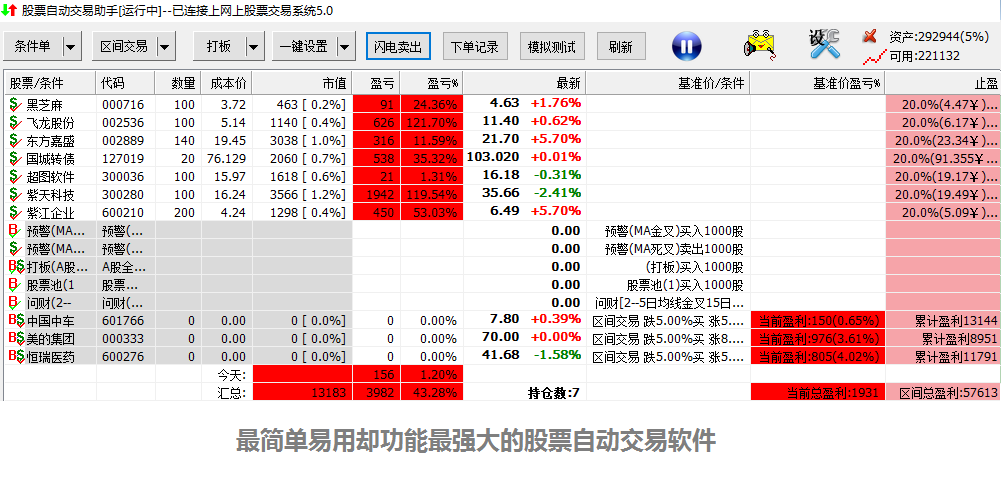
Task: Open the settings tools icon
Action: point(824,44)
